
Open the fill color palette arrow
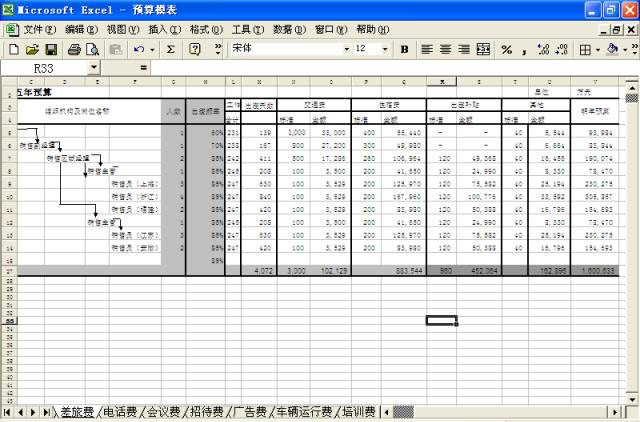(x=625, y=49)
